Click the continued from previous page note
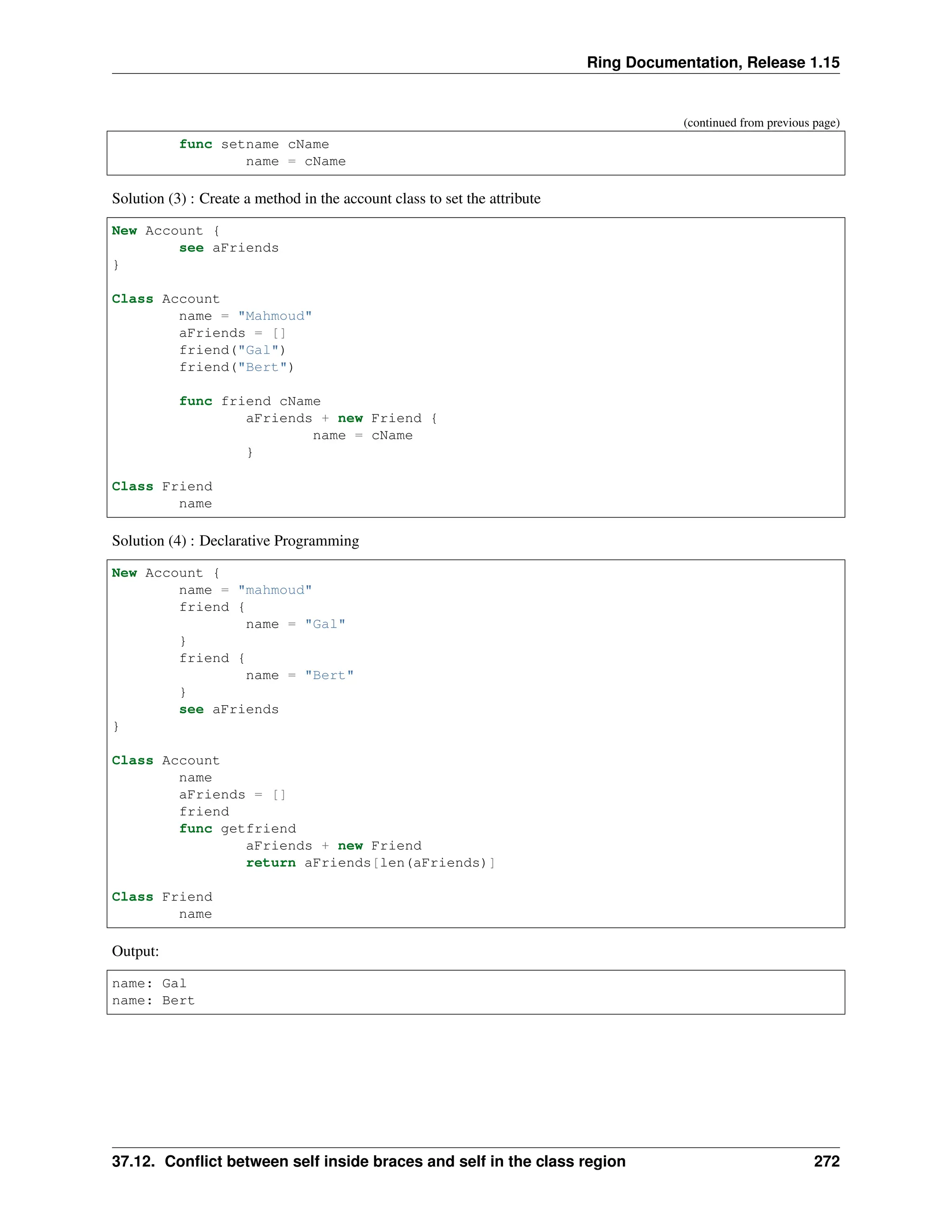Viewport: 952px width, 1232px height. click(x=761, y=122)
